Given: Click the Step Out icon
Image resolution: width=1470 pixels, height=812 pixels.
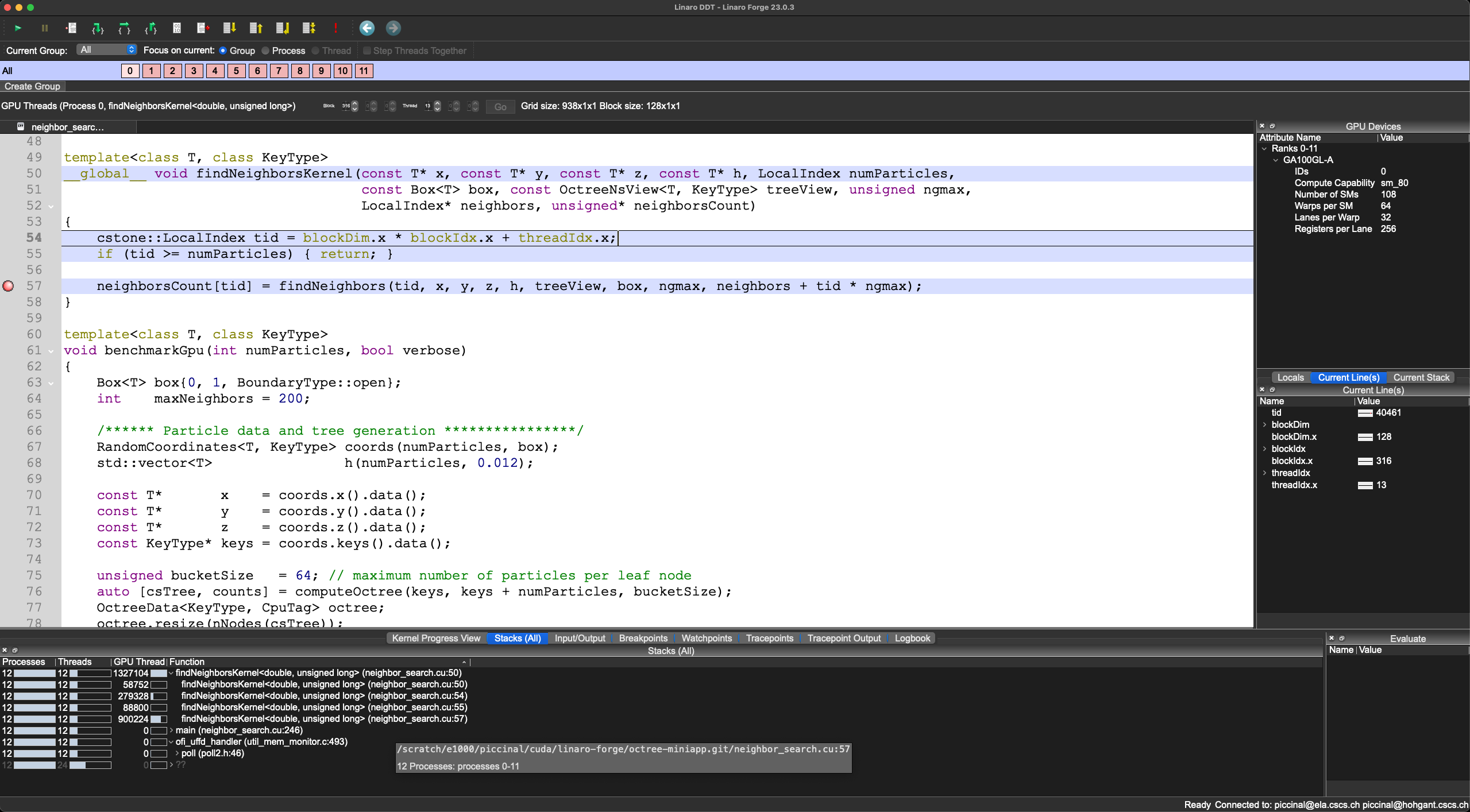Looking at the screenshot, I should click(151, 28).
